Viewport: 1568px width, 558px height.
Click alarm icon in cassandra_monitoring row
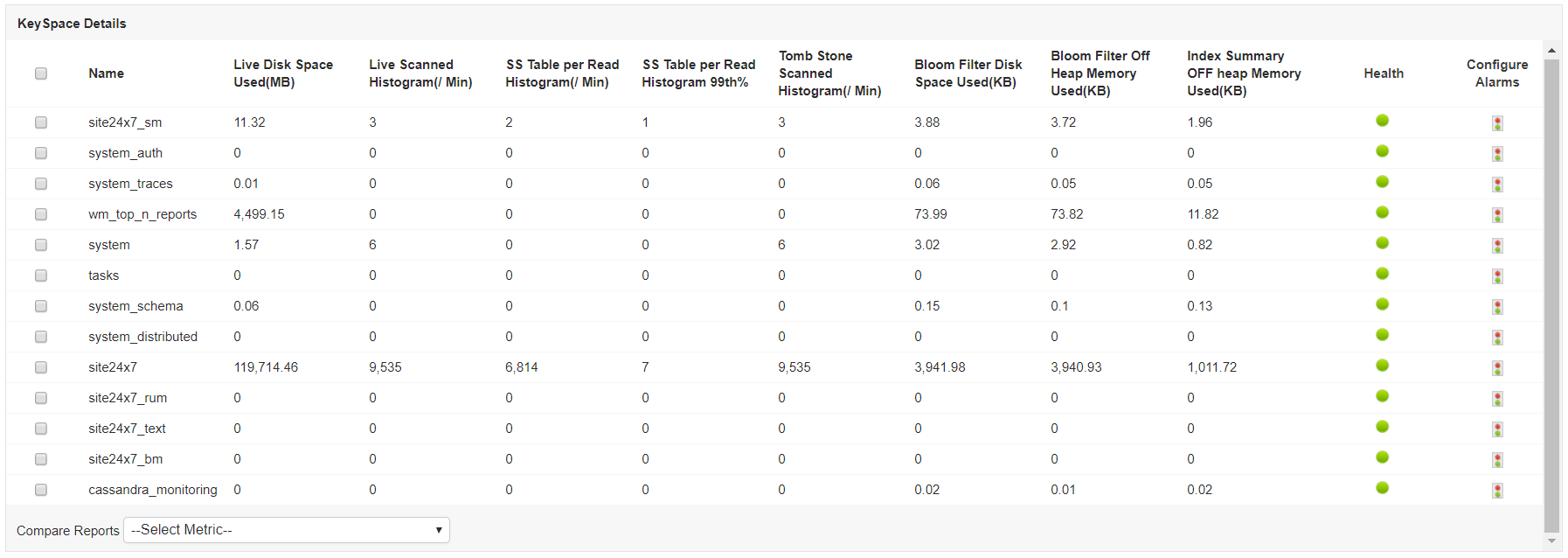(1497, 491)
